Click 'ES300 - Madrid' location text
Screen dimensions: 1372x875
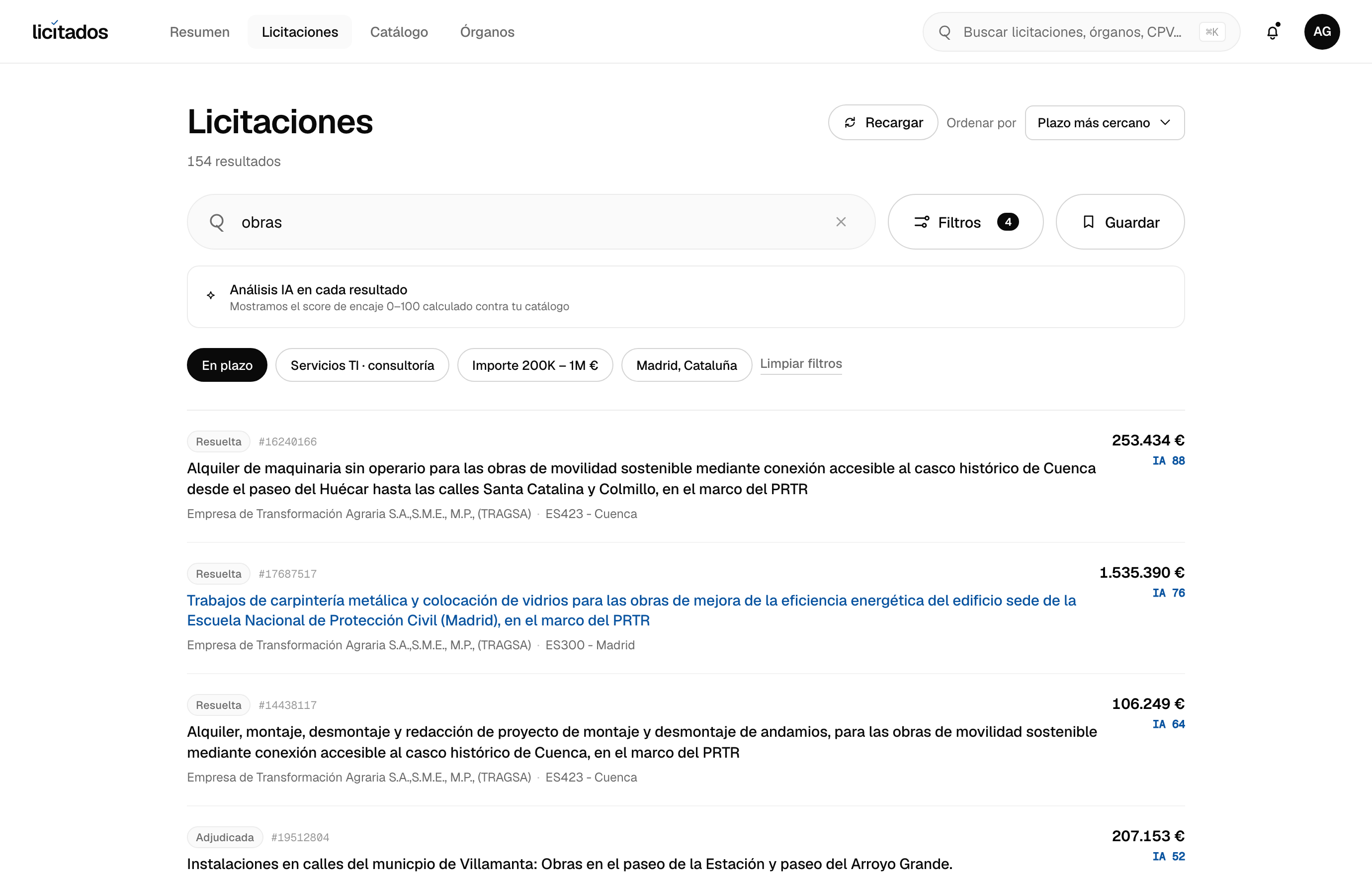tap(590, 645)
